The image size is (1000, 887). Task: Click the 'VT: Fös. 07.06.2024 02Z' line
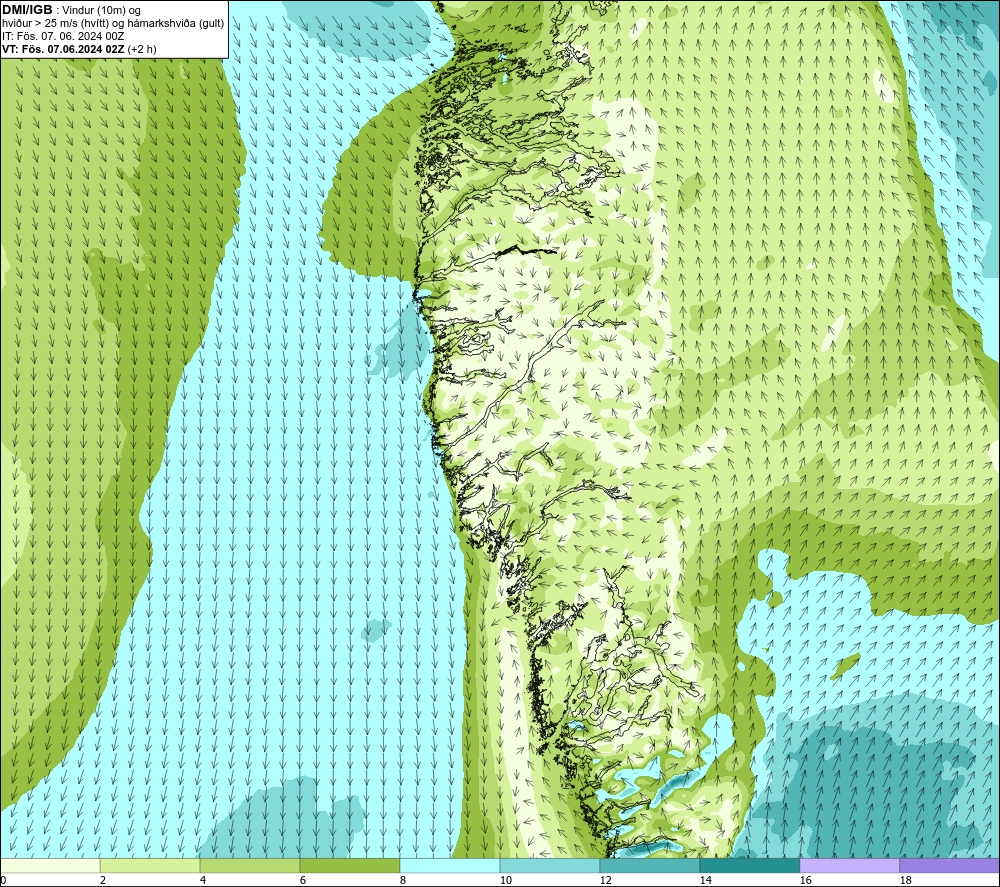coord(79,49)
